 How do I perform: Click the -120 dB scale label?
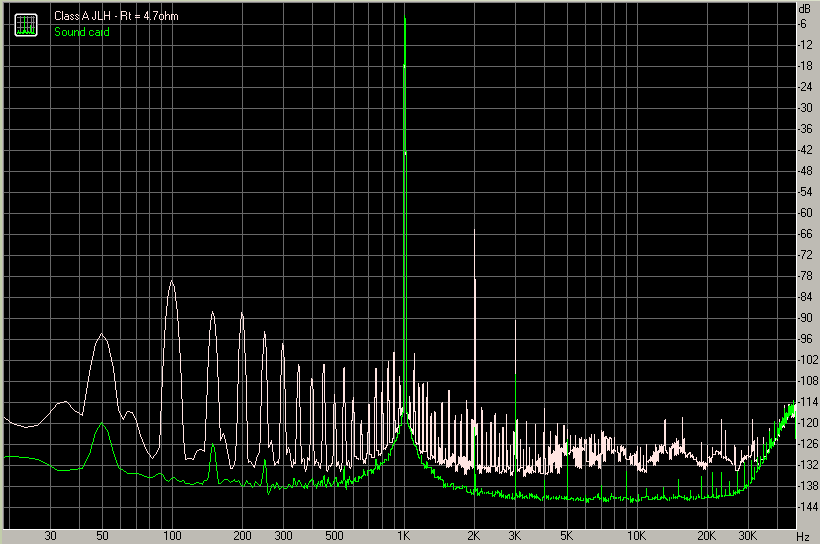click(807, 423)
